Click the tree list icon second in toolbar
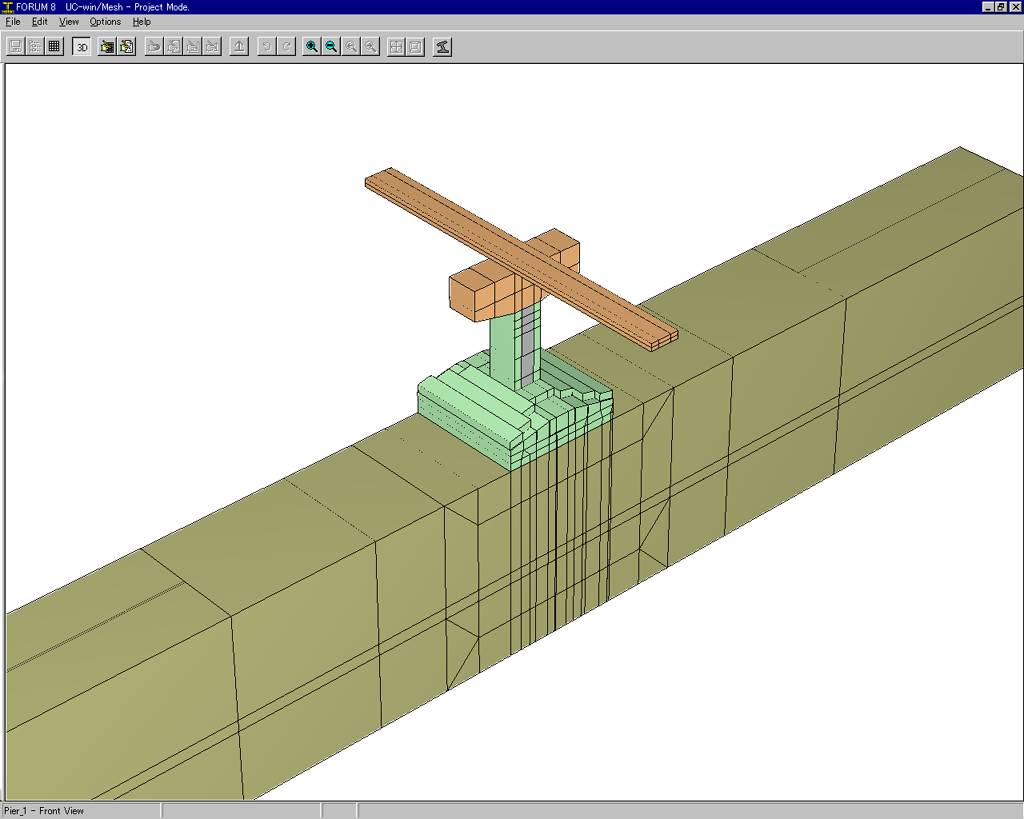This screenshot has width=1024, height=819. [x=35, y=46]
